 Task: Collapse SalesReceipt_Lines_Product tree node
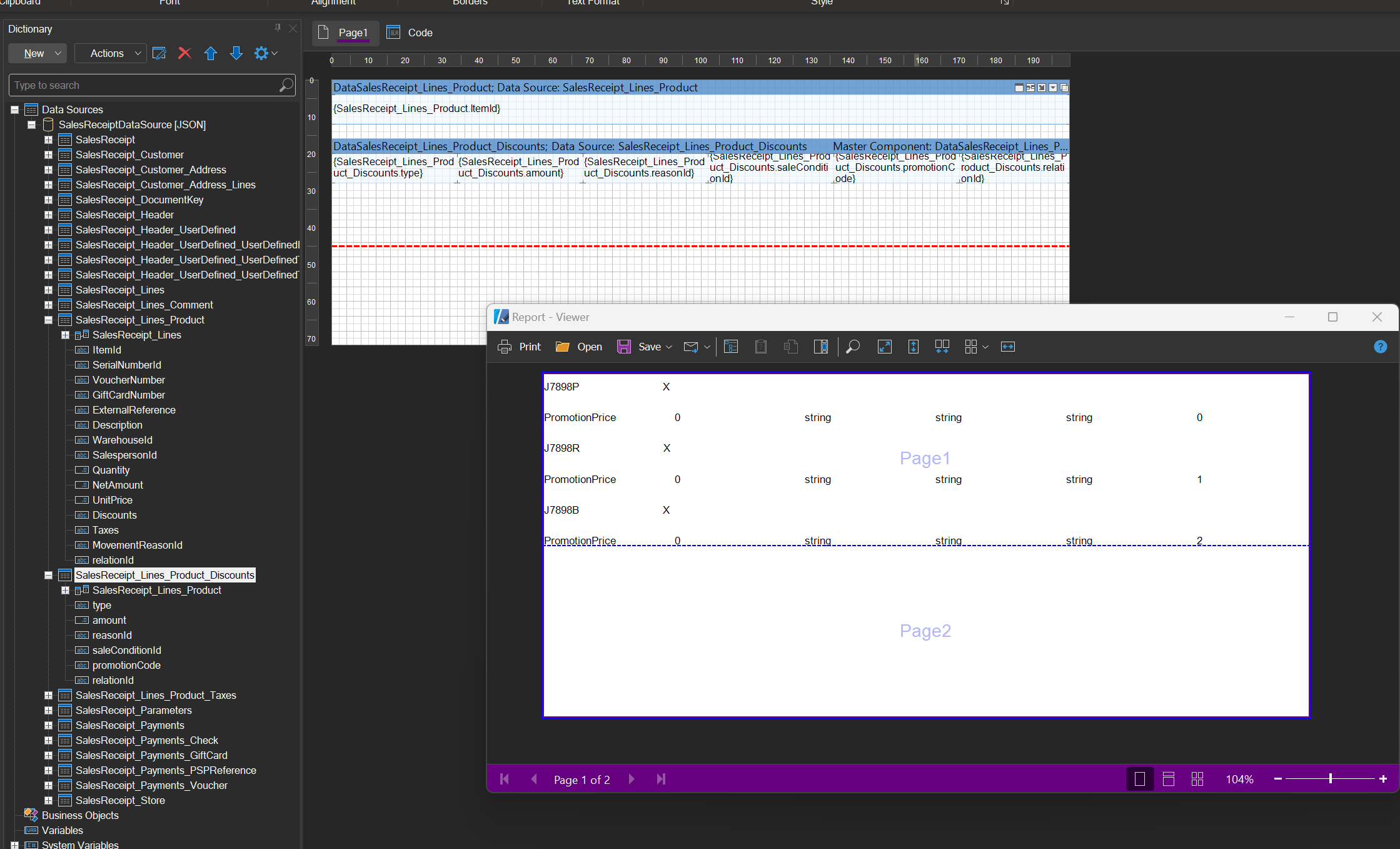48,320
